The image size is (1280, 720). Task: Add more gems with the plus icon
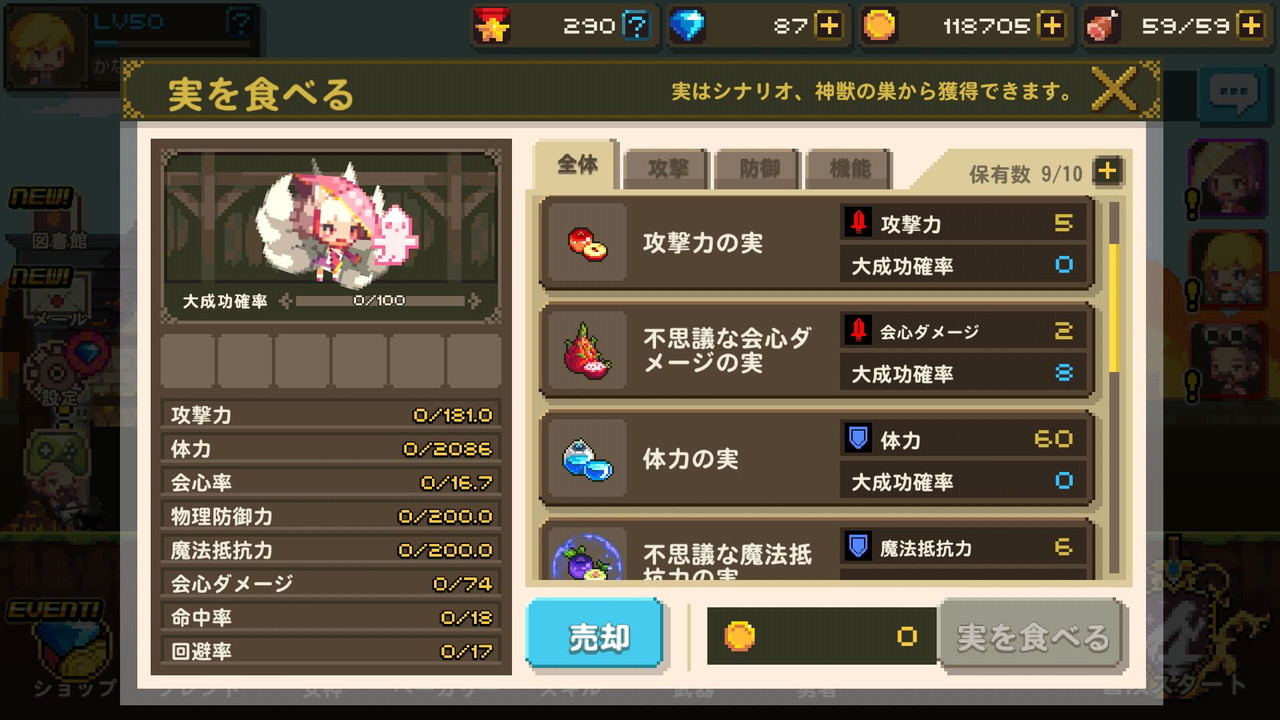[828, 26]
